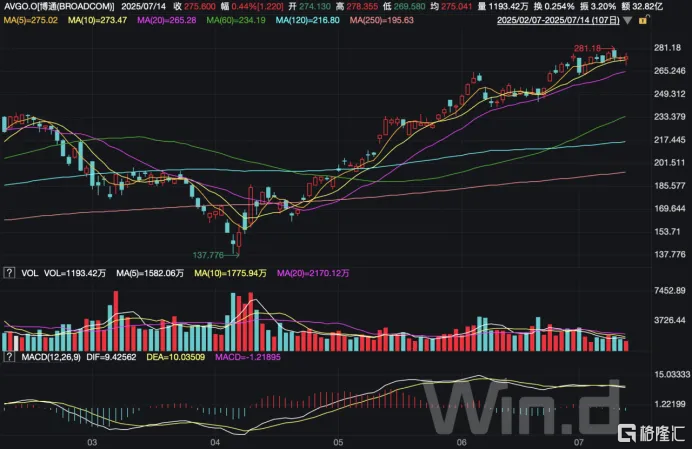Select the 281.18 high price annotation on chart
The image size is (692, 450).
tap(587, 48)
